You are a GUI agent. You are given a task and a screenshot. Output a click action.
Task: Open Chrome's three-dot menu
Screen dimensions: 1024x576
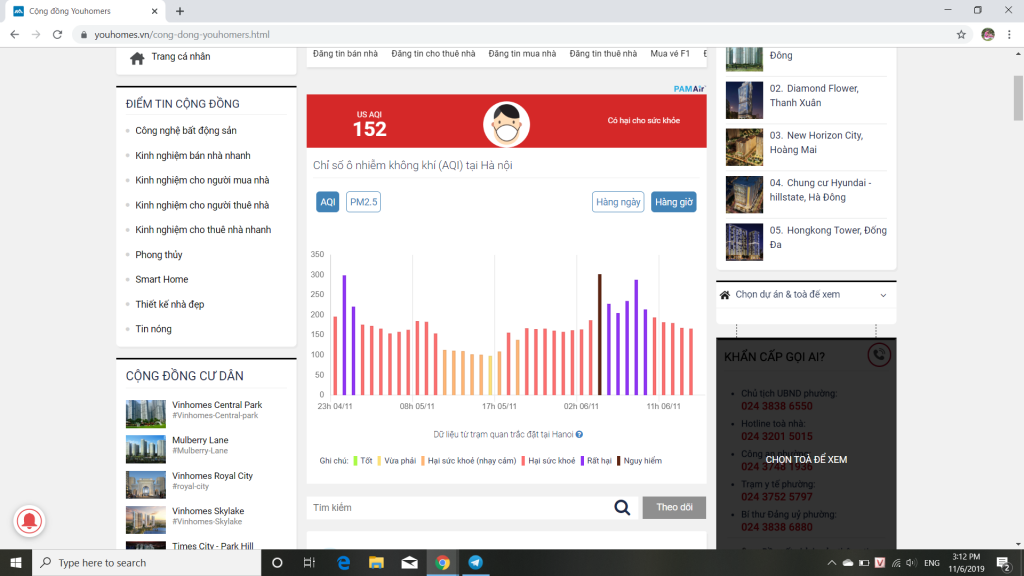(x=1009, y=35)
